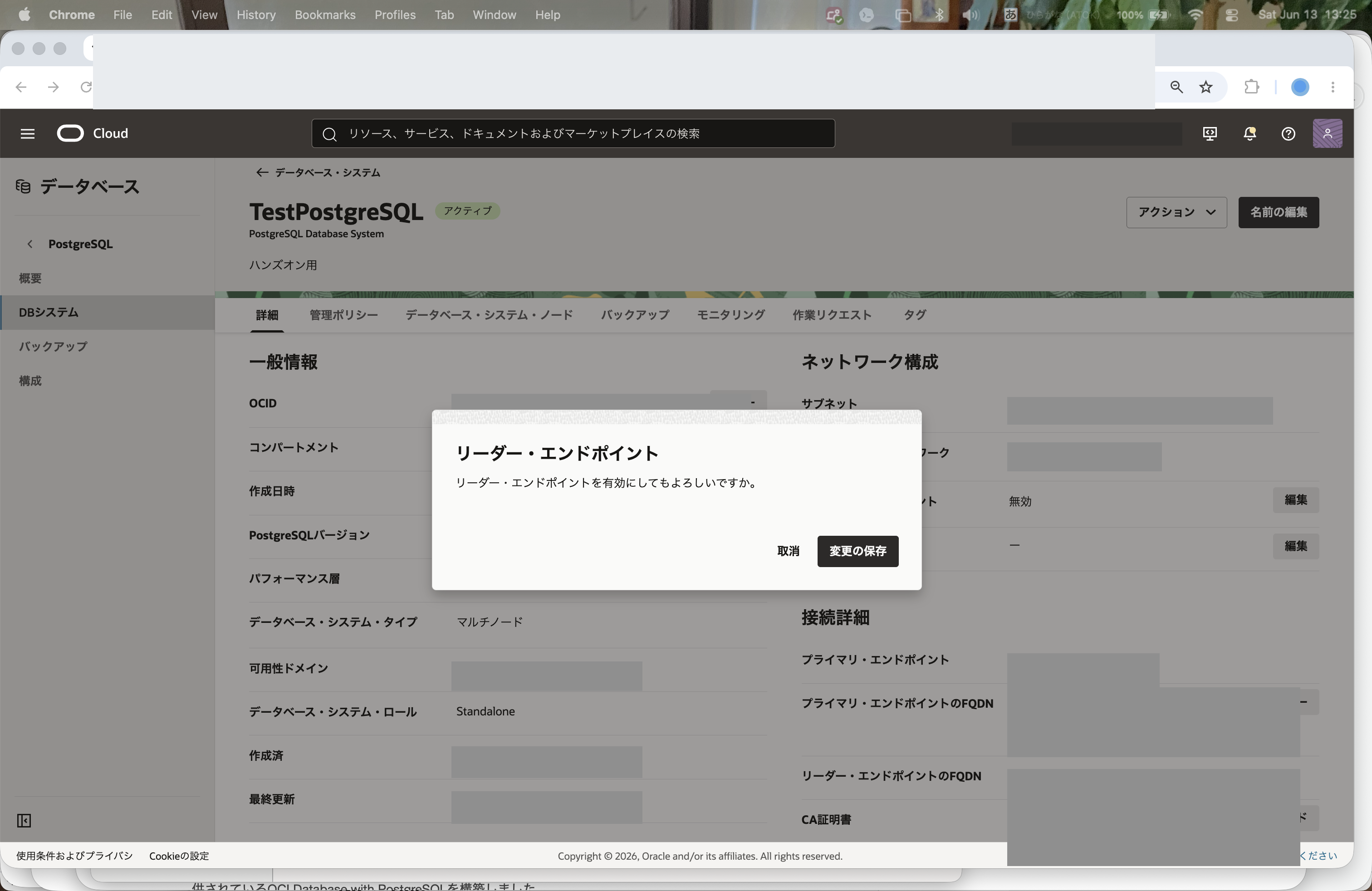Click the search magnifier icon in console
The image size is (1372, 891).
(329, 134)
